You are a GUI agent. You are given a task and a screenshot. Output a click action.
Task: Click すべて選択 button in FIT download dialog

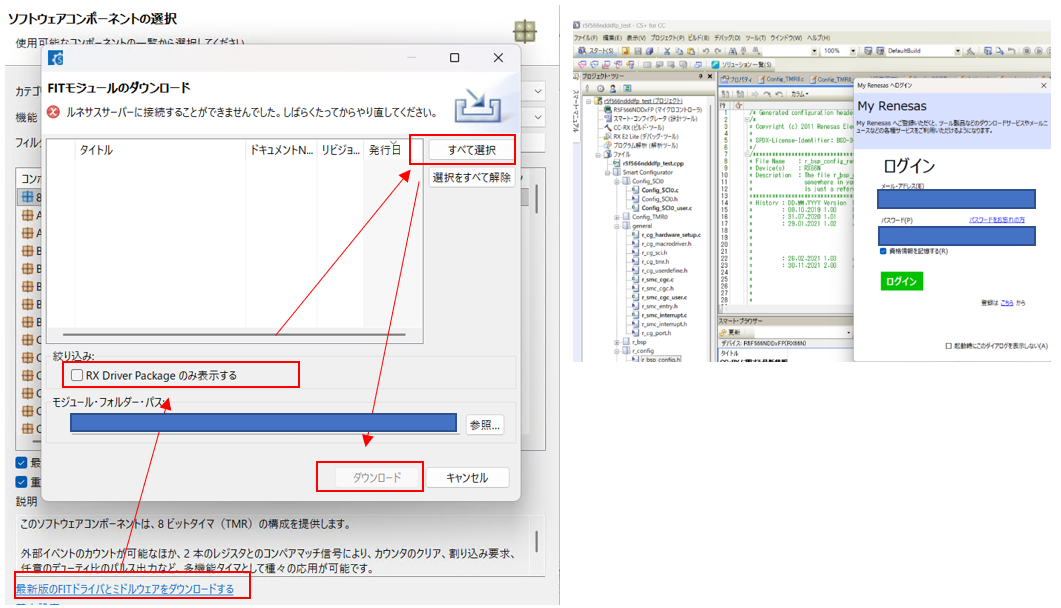point(472,149)
